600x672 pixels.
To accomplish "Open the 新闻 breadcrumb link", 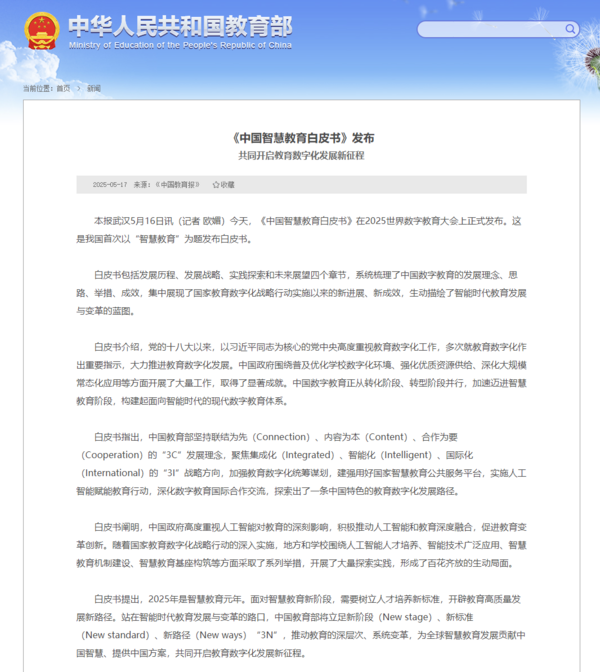I will click(94, 88).
